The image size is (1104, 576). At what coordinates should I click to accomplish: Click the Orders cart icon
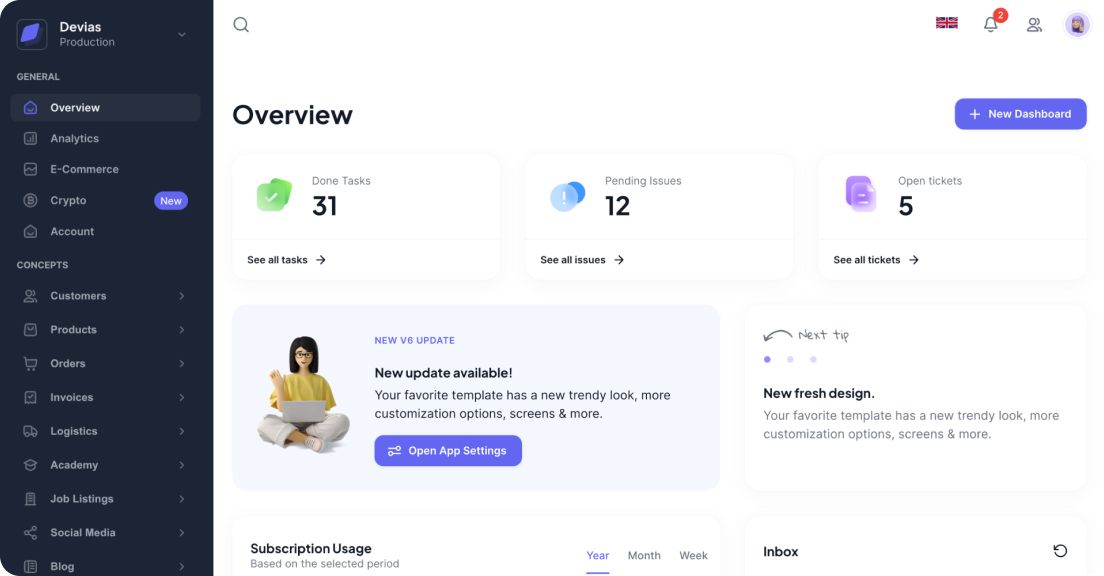pos(31,363)
